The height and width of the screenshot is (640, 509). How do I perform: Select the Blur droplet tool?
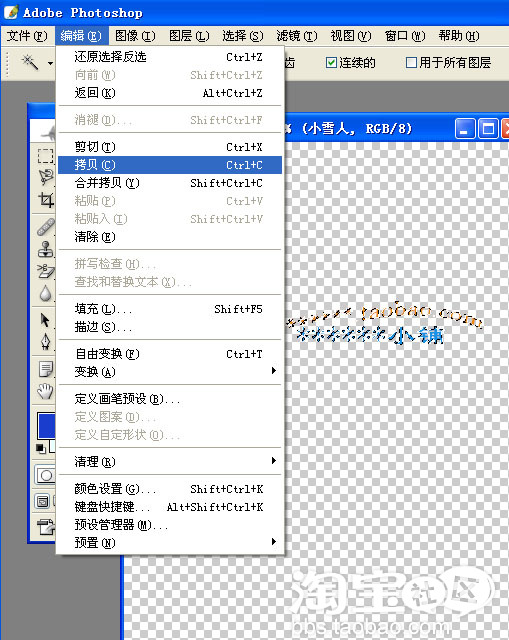tap(45, 293)
